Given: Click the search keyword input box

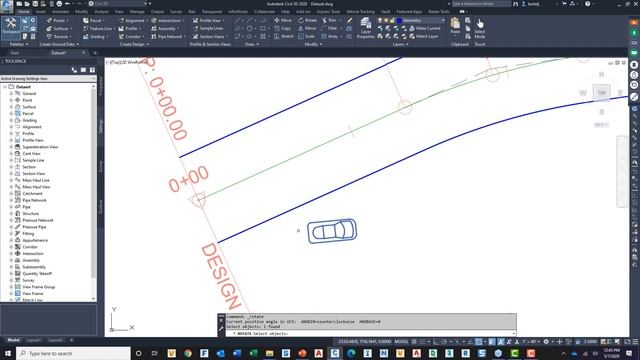Looking at the screenshot, I should tap(480, 4).
